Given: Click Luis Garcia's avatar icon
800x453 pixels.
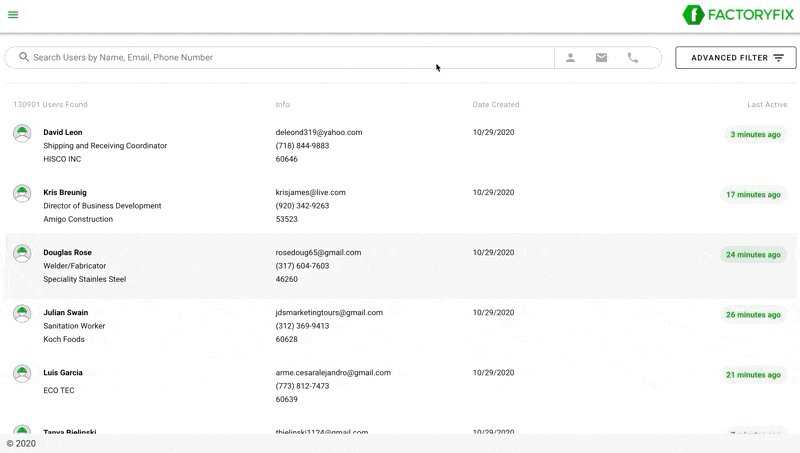Looking at the screenshot, I should (22, 373).
